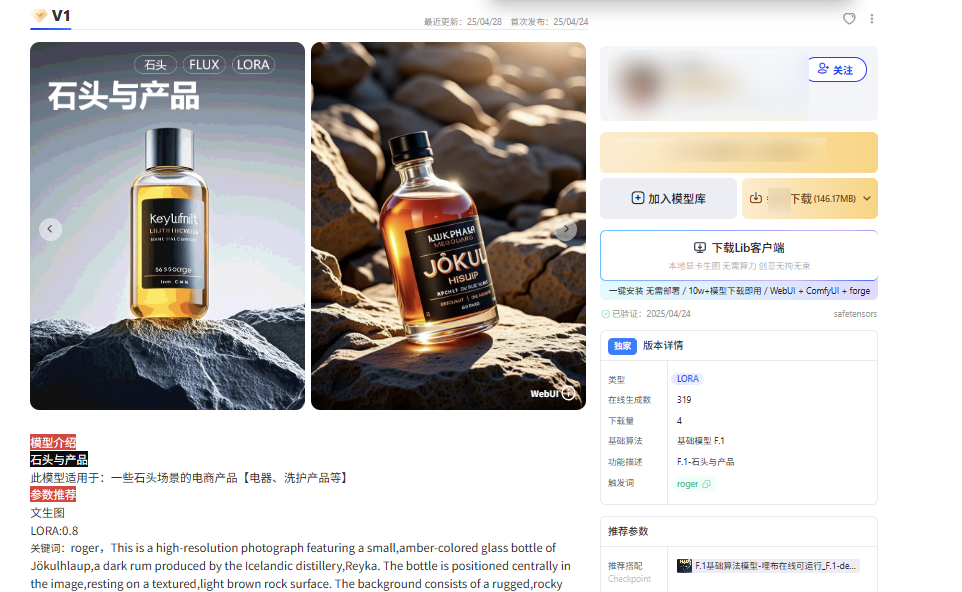Click the monitor icon beside 下载Lib客户端
This screenshot has height=592, width=962.
coord(699,247)
